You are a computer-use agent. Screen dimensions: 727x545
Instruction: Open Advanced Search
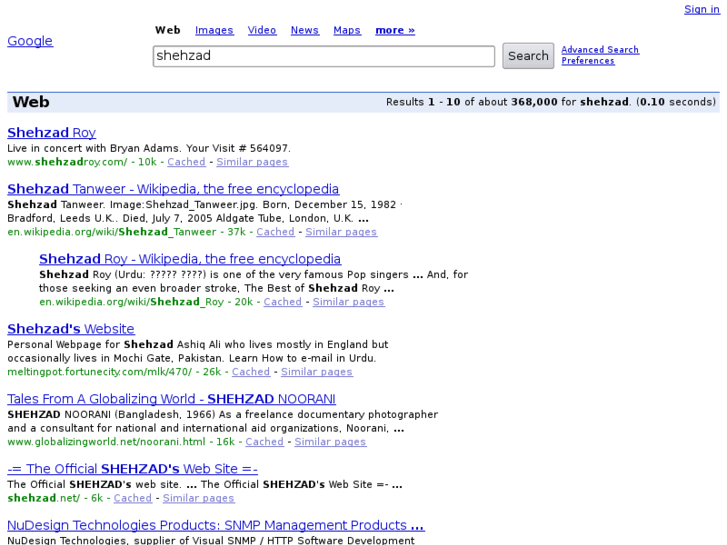pyautogui.click(x=600, y=50)
